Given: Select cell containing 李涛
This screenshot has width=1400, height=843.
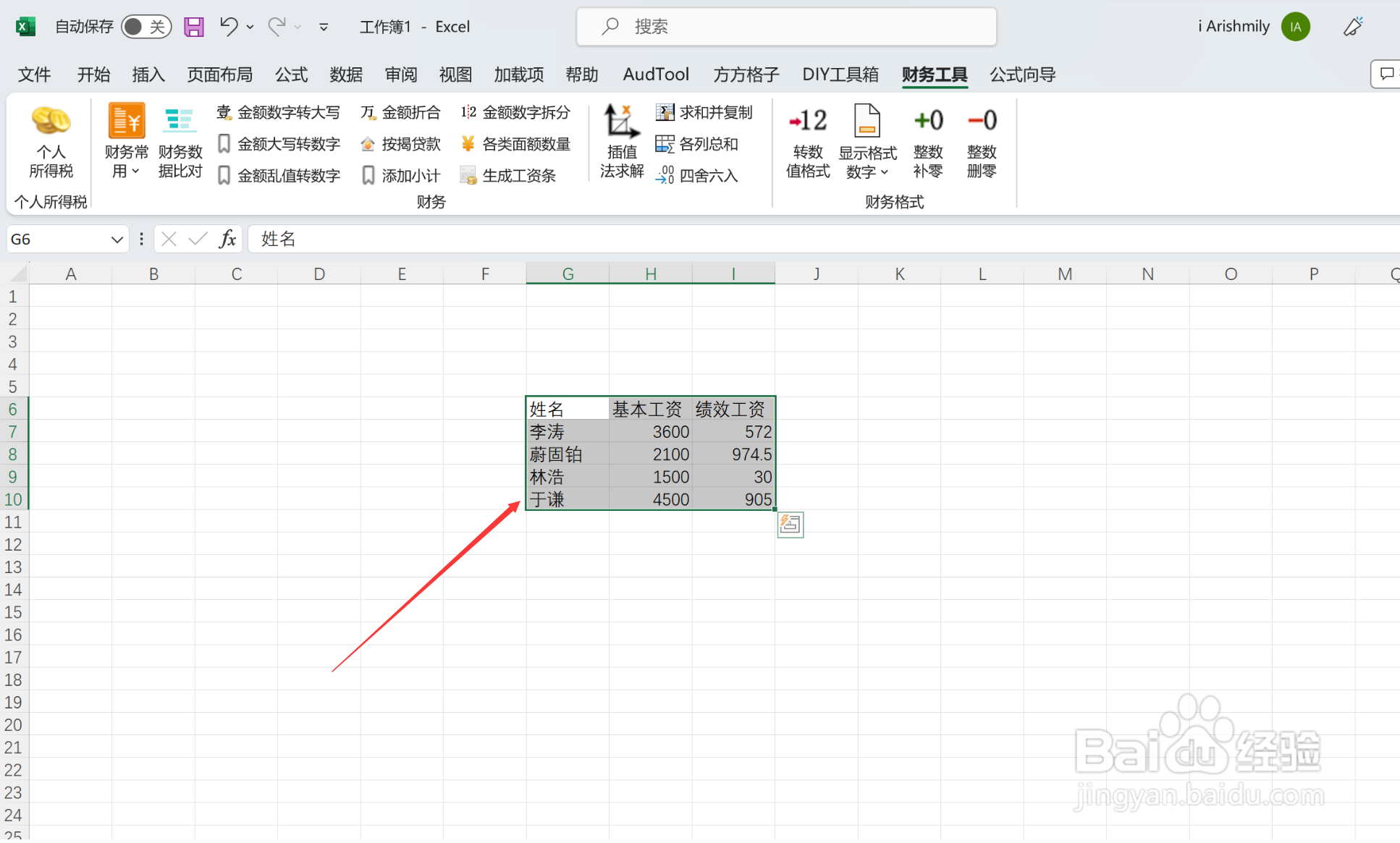Looking at the screenshot, I should (x=568, y=432).
